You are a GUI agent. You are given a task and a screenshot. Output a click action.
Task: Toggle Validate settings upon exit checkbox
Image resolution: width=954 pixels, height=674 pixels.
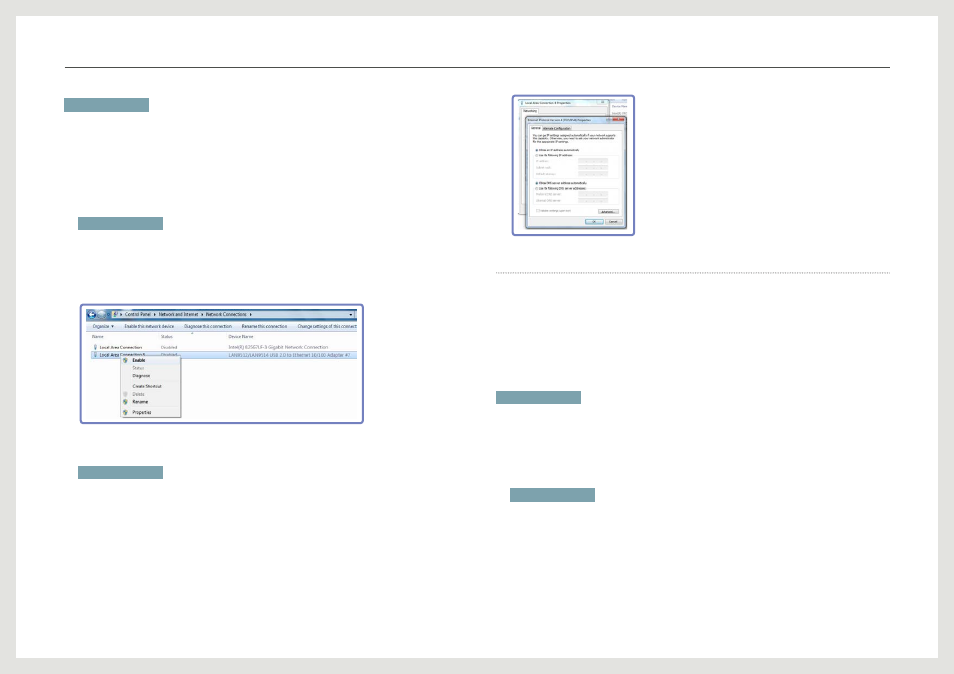[x=538, y=210]
